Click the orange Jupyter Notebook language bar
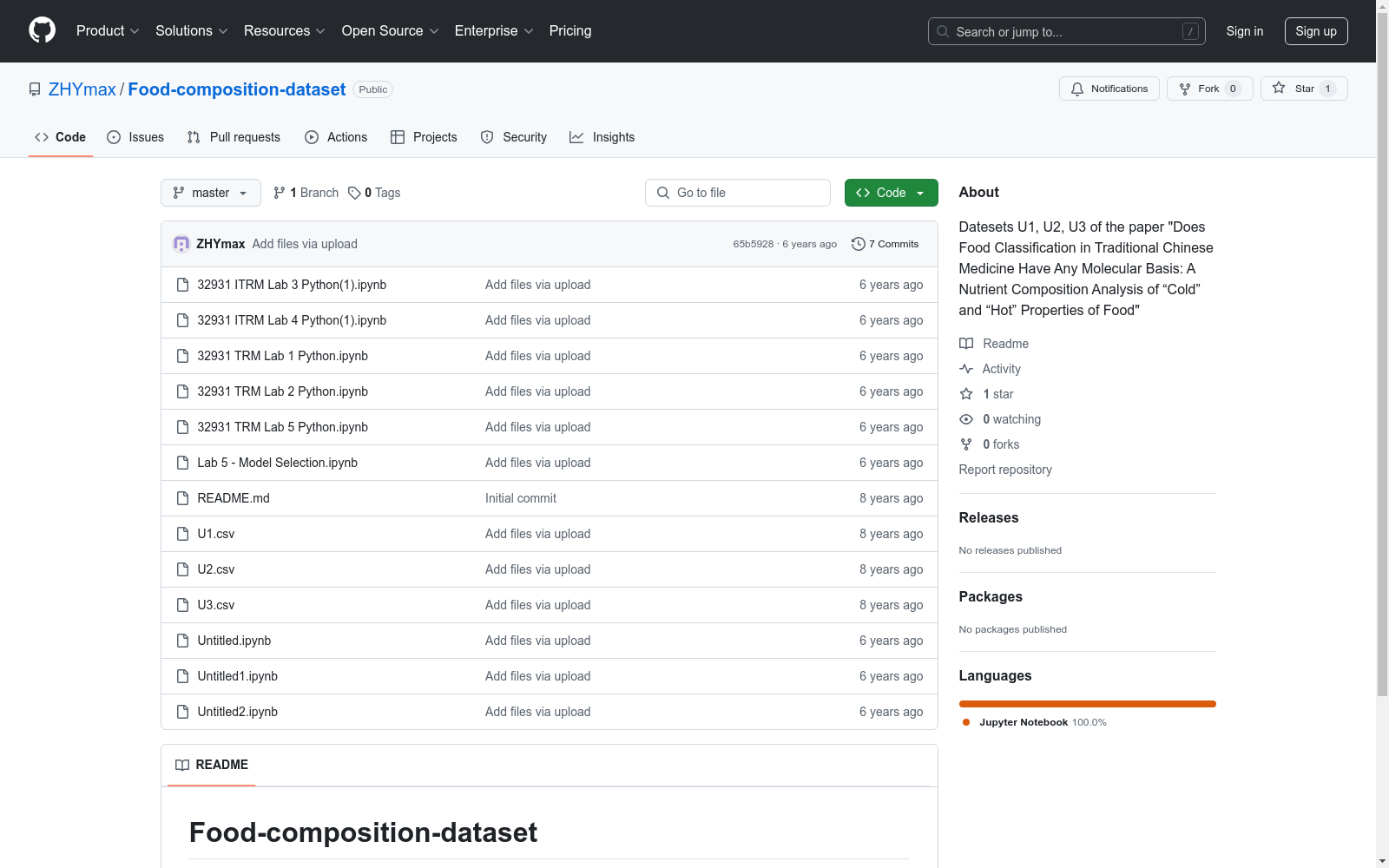This screenshot has height=868, width=1389. [1087, 704]
